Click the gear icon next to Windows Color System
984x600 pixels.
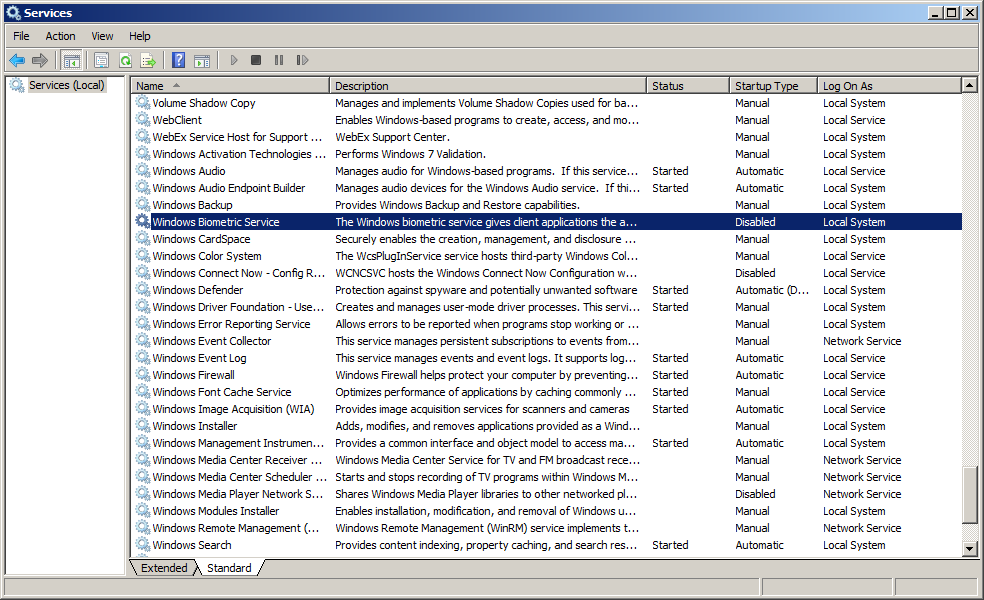coord(143,255)
